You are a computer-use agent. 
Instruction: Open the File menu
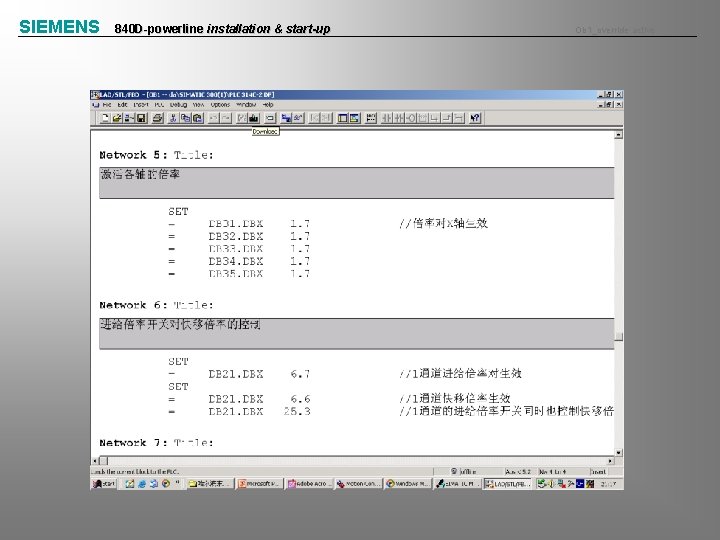107,105
